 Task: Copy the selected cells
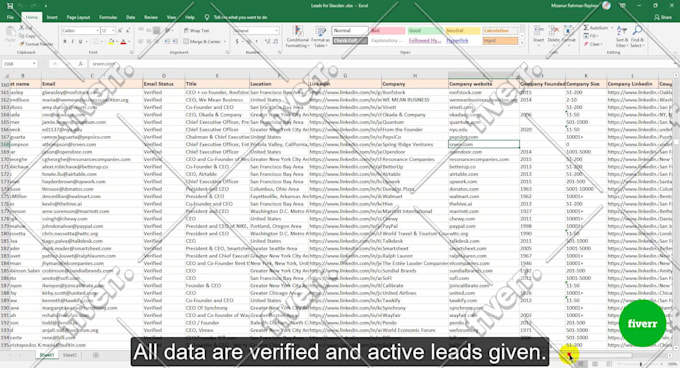point(28,36)
